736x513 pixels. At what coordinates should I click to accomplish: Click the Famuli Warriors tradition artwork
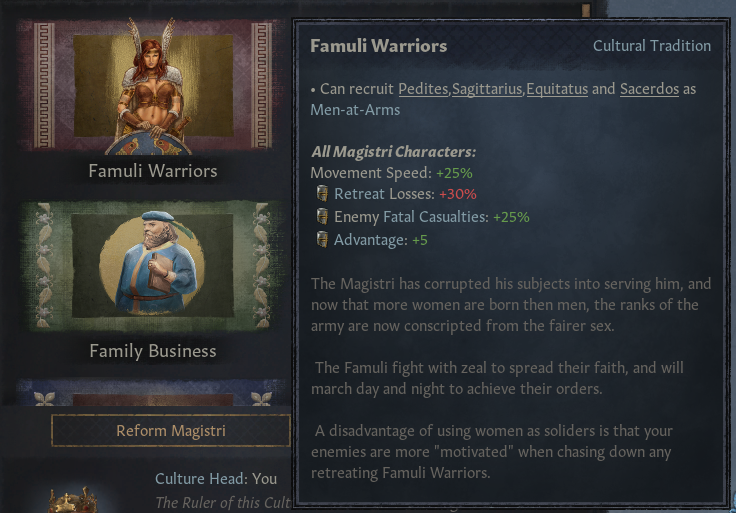pos(153,87)
